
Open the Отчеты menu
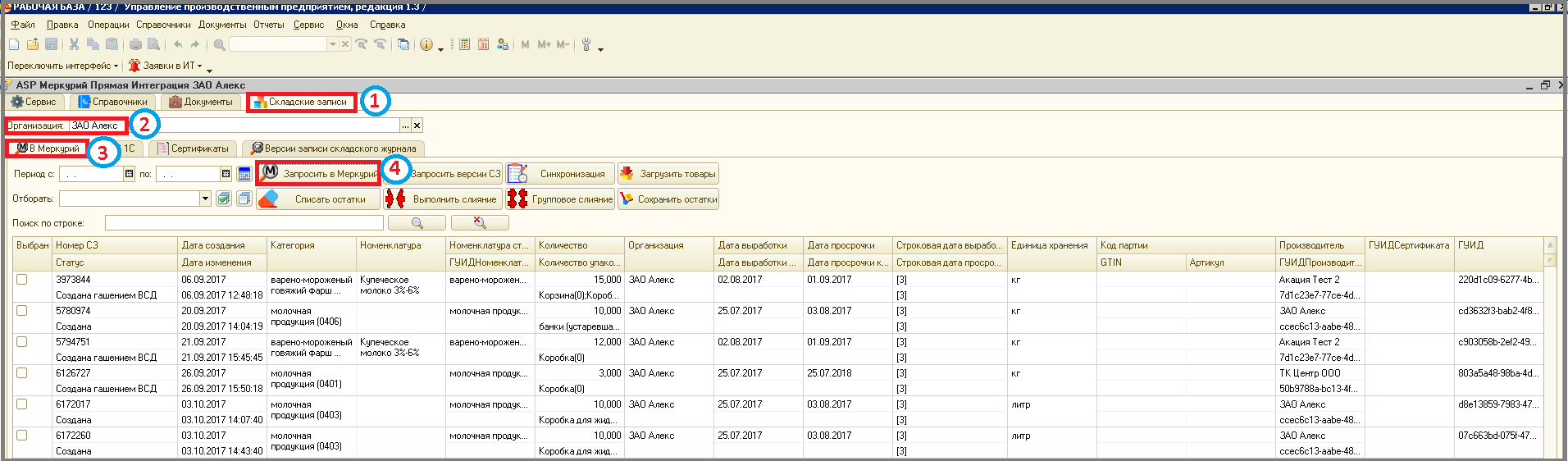268,25
